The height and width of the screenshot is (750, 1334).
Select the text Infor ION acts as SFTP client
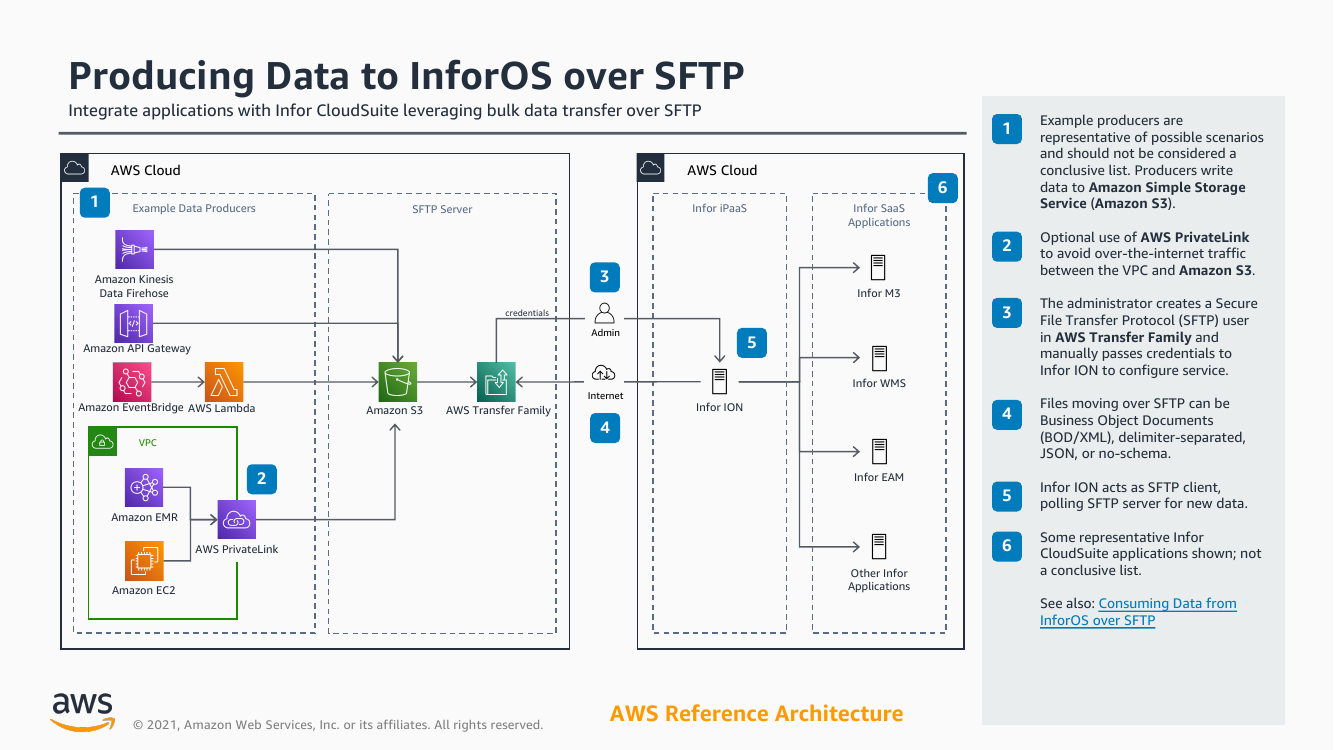pyautogui.click(x=1143, y=495)
